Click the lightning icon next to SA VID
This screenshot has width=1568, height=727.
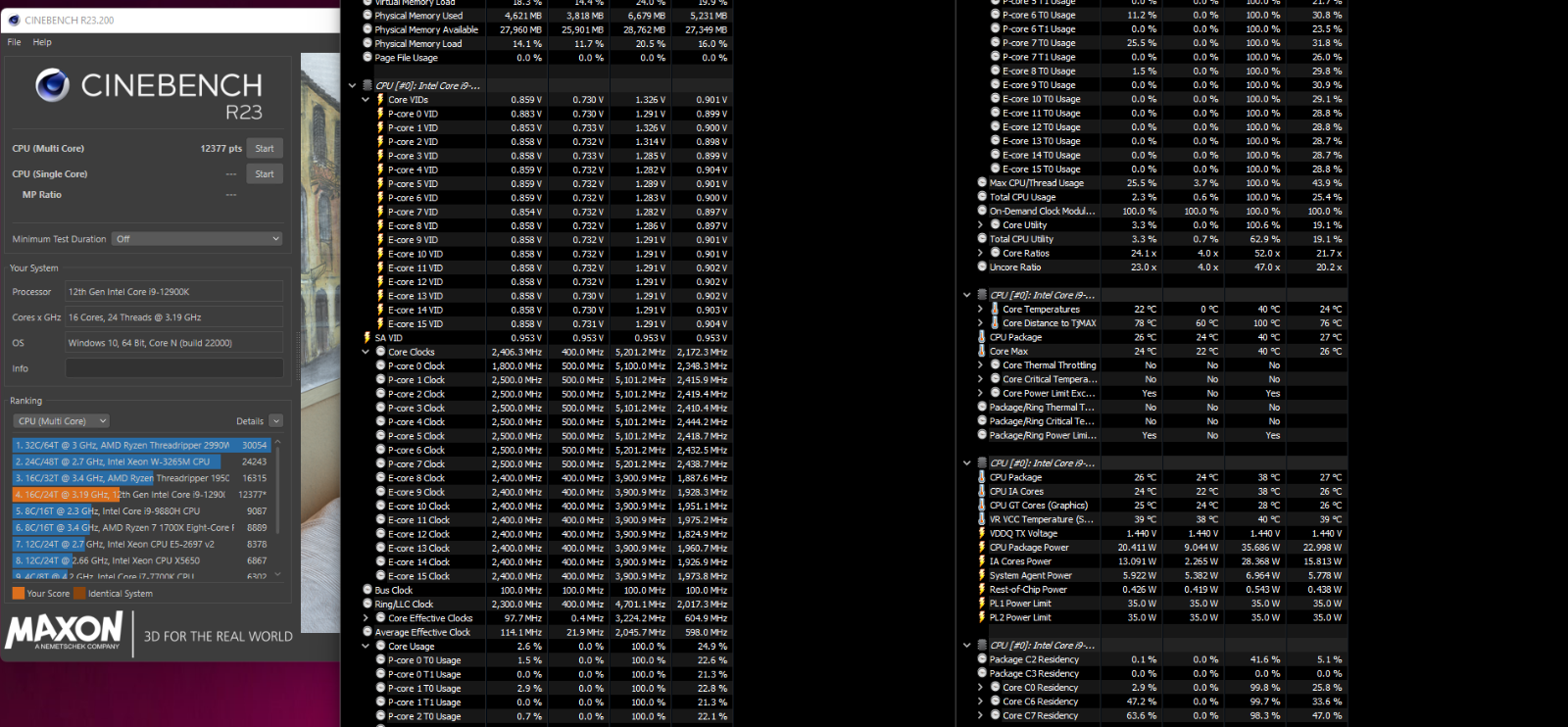pos(367,338)
